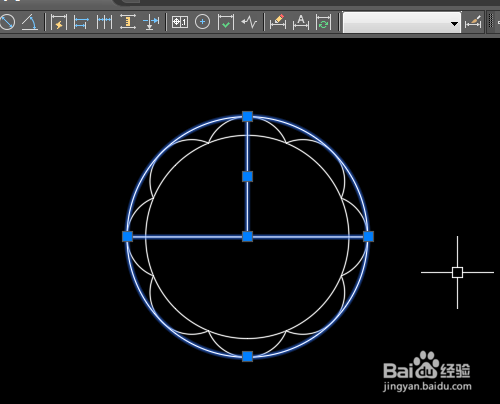The image size is (500, 404).
Task: Activate the Dimension Break tool
Action: point(151,23)
